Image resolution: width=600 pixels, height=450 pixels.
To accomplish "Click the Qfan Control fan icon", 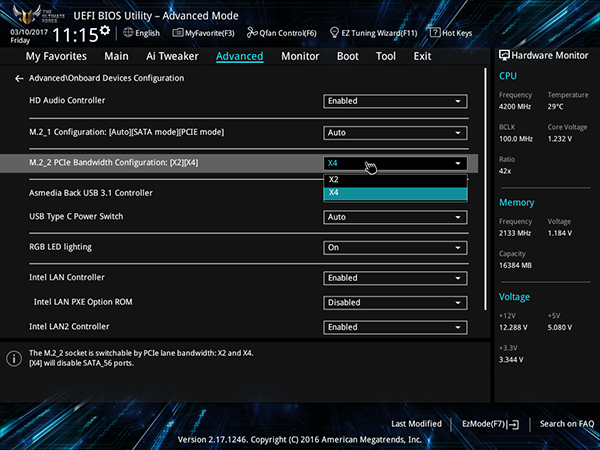I will (x=252, y=33).
